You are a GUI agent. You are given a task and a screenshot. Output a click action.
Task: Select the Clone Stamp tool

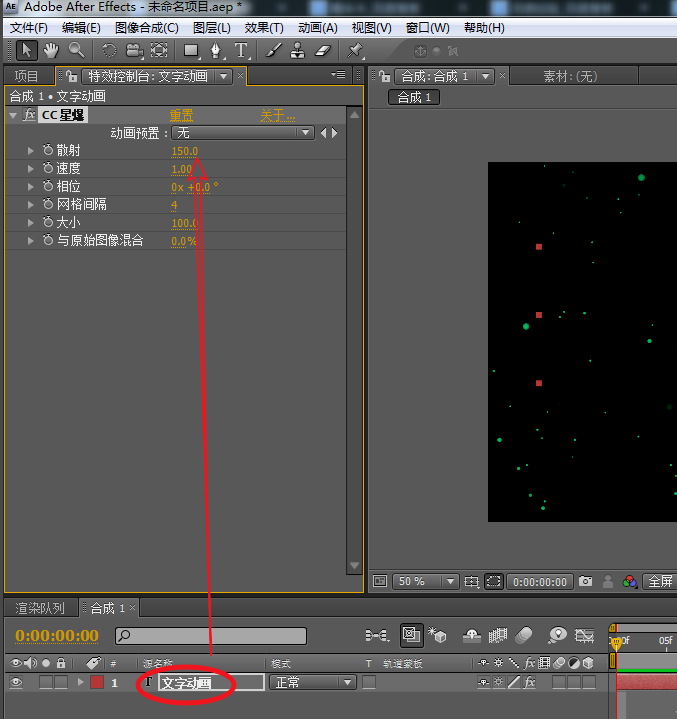(298, 50)
